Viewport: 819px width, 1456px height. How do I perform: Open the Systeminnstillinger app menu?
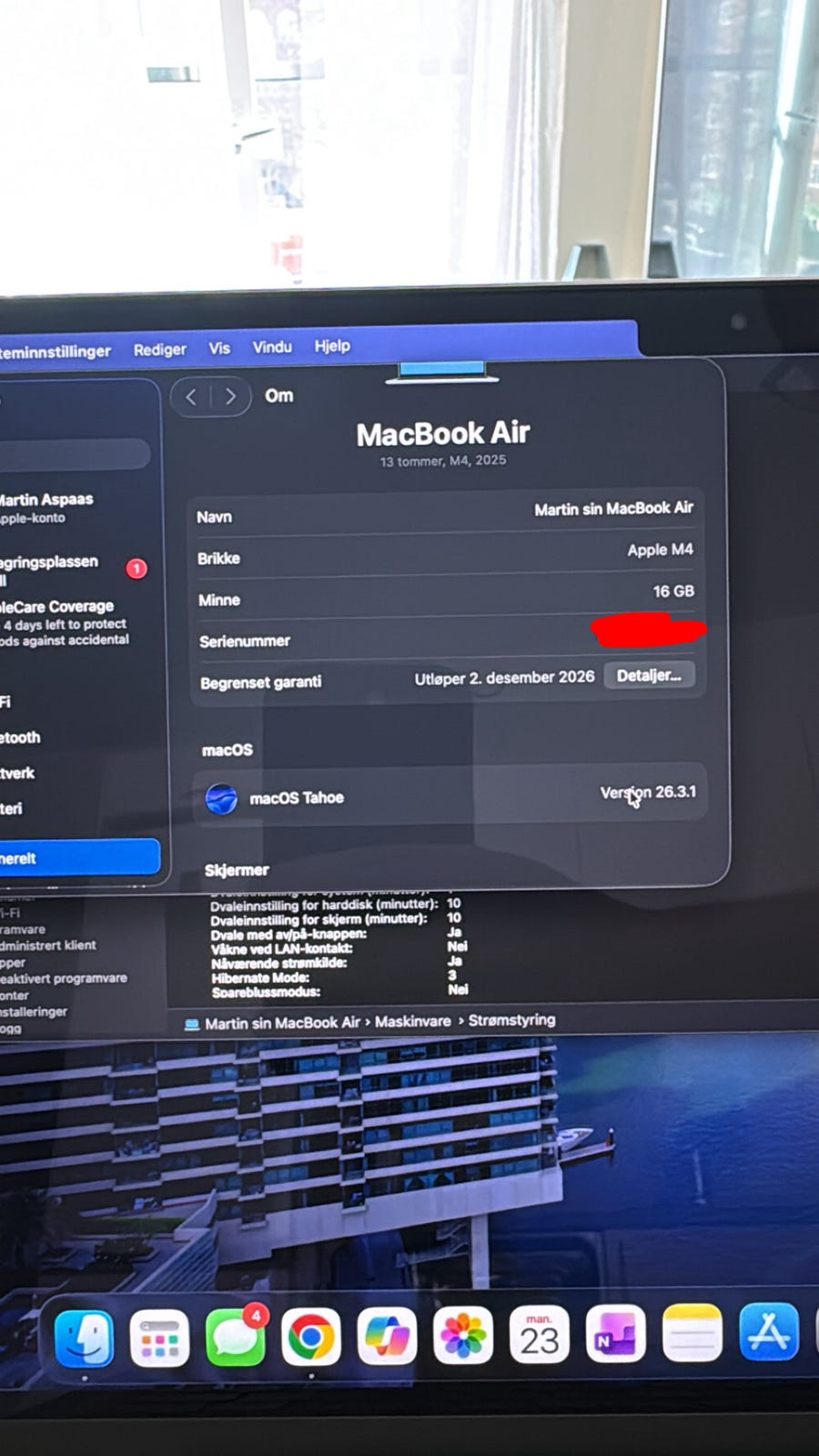[x=55, y=351]
